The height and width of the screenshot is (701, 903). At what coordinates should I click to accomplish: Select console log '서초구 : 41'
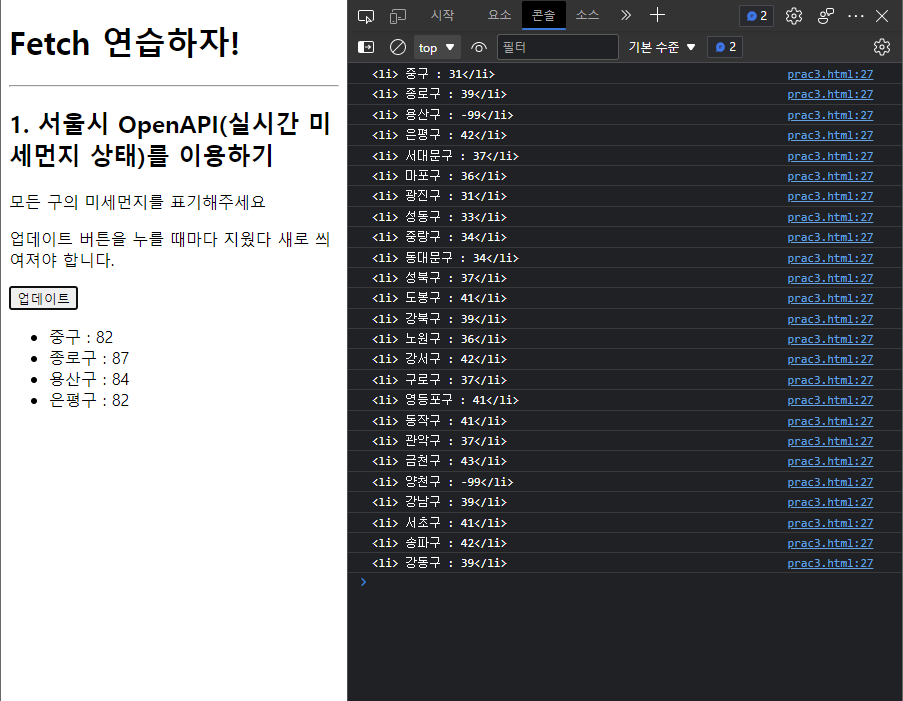click(439, 523)
